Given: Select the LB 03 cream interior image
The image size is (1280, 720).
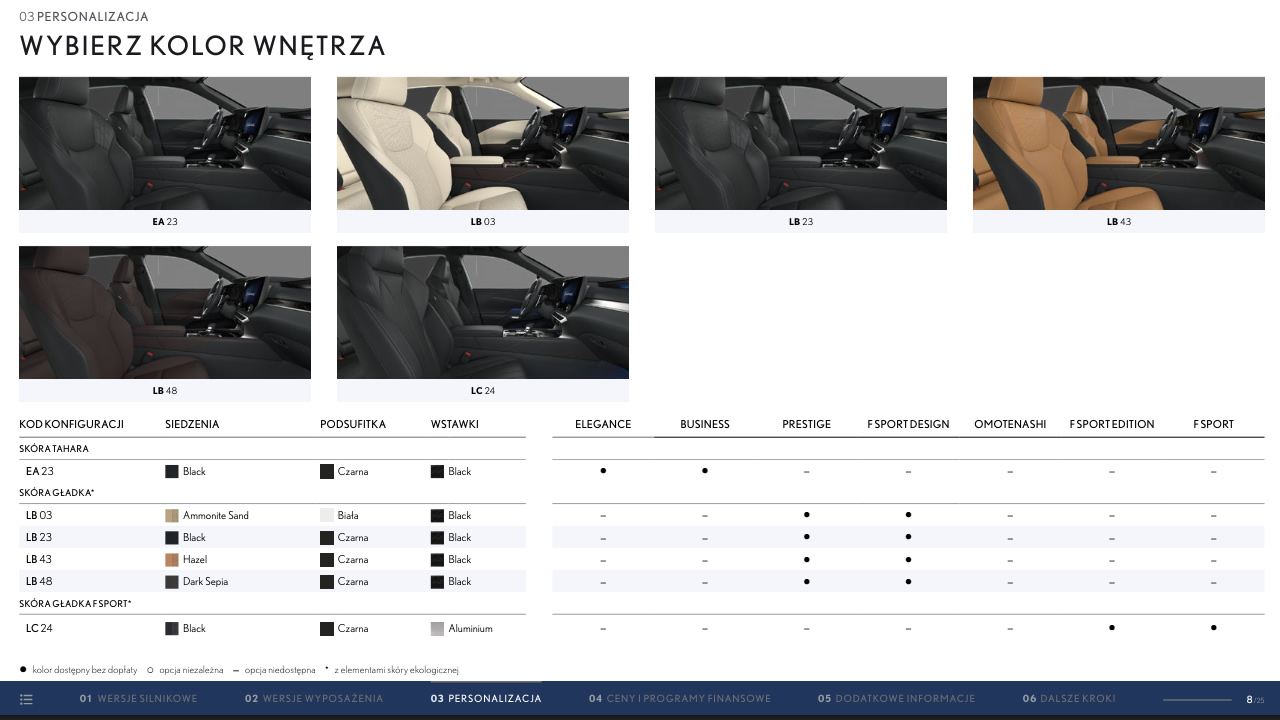Looking at the screenshot, I should [x=483, y=143].
